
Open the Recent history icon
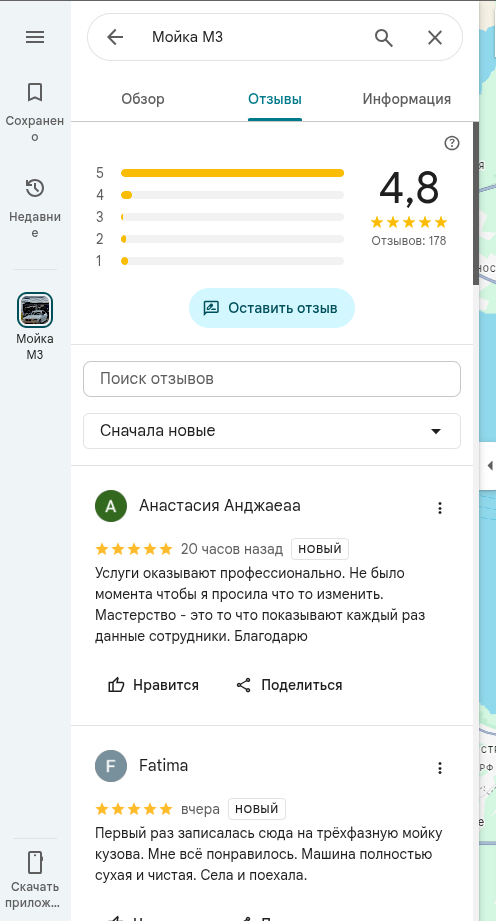point(35,189)
